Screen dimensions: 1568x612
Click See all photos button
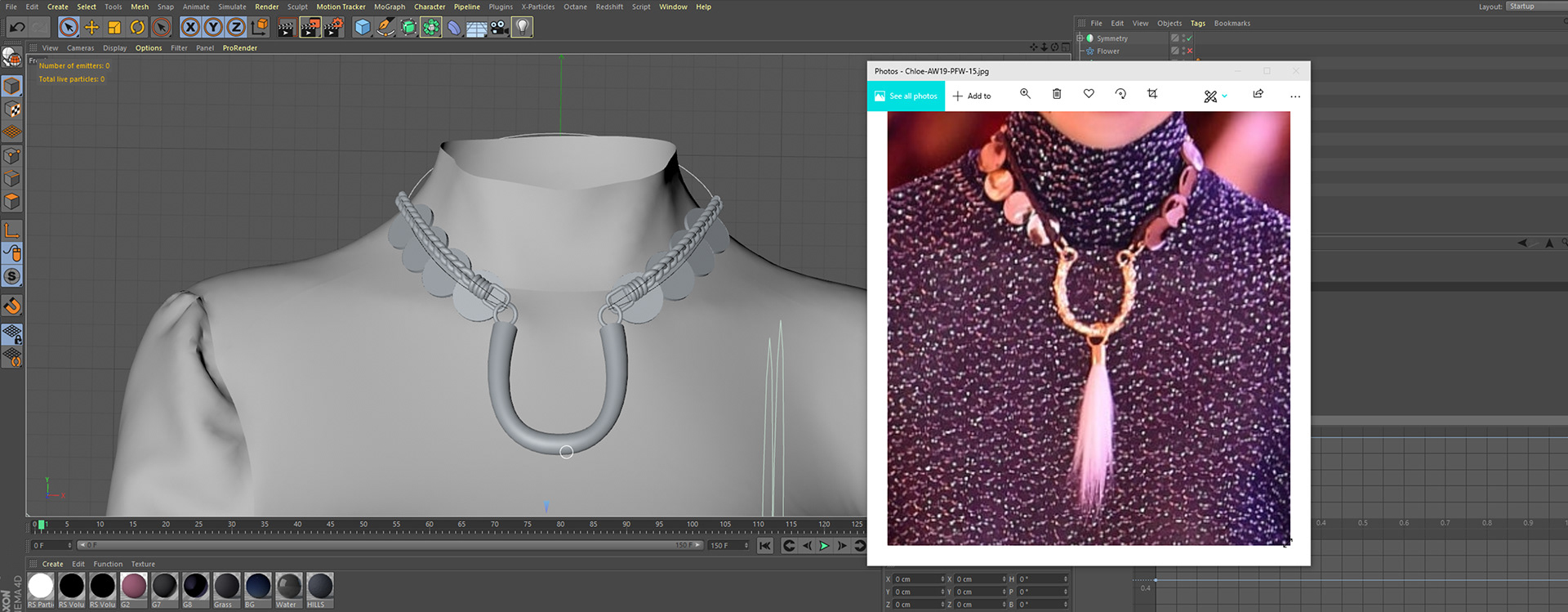906,96
